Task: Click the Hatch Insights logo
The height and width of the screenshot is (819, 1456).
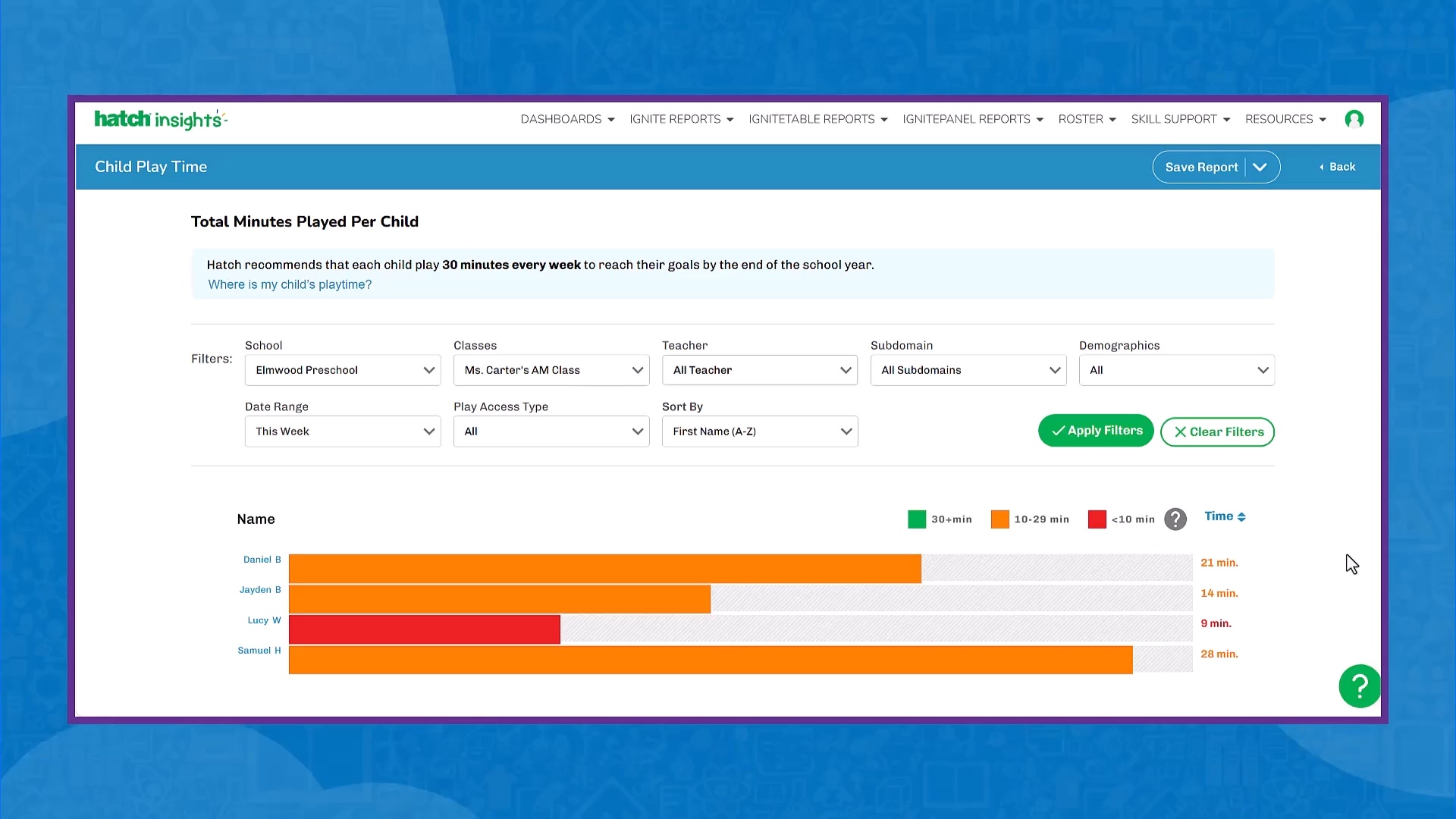Action: [x=160, y=119]
